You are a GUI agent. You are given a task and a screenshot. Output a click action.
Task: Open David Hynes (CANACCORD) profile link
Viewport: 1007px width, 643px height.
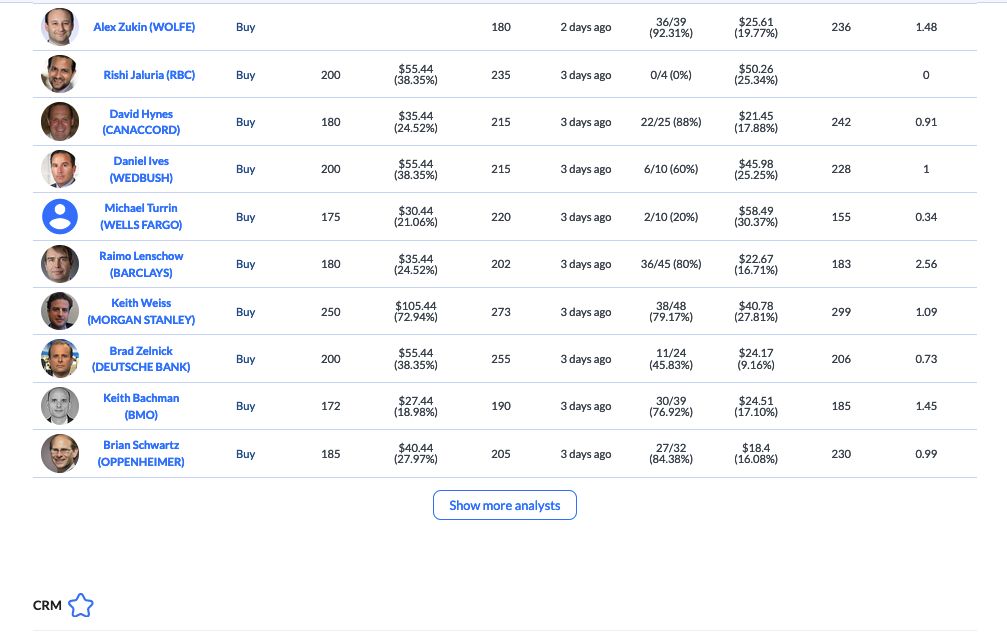pos(141,122)
